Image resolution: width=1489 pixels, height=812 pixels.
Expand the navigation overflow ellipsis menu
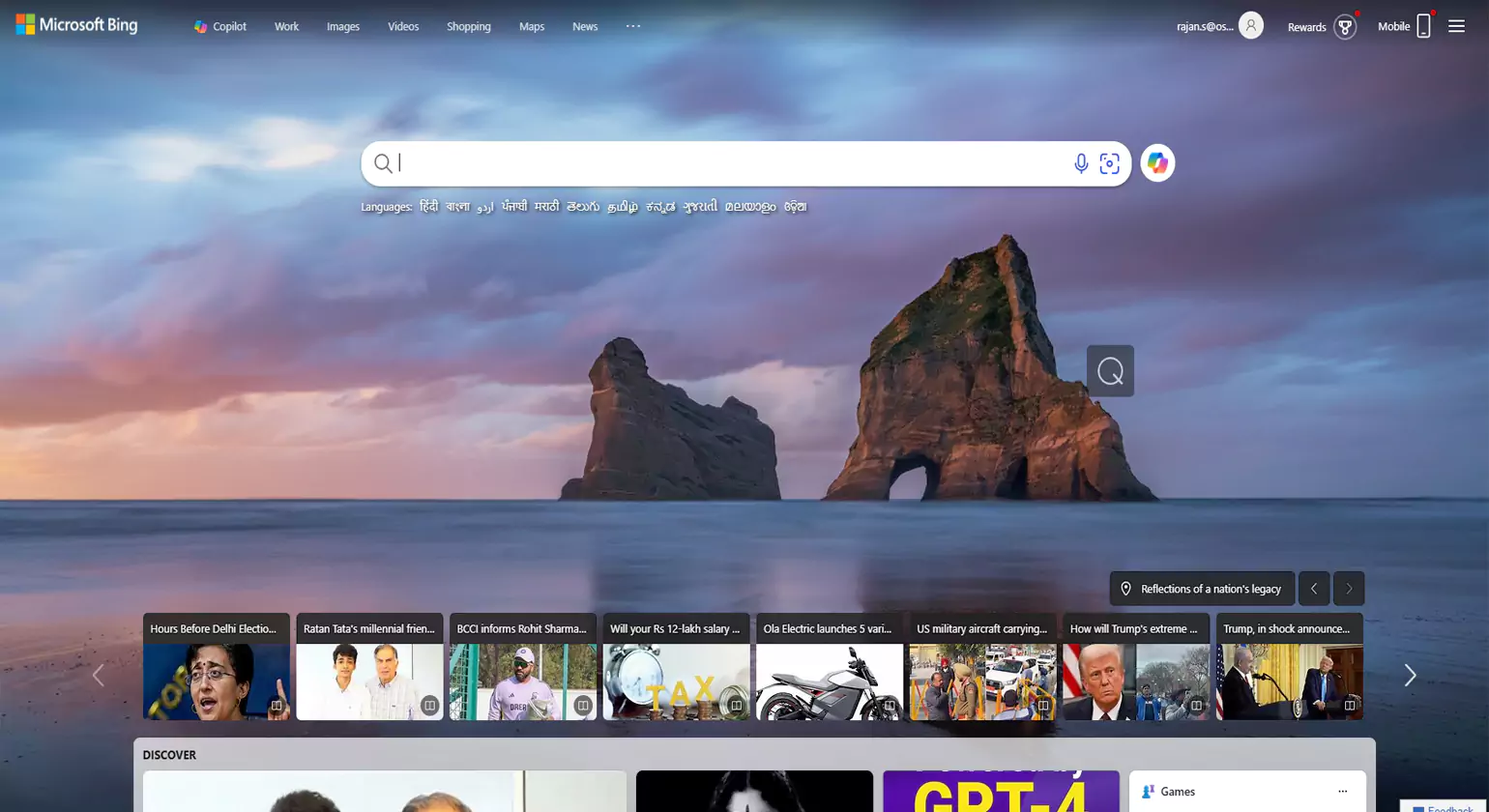pyautogui.click(x=633, y=26)
